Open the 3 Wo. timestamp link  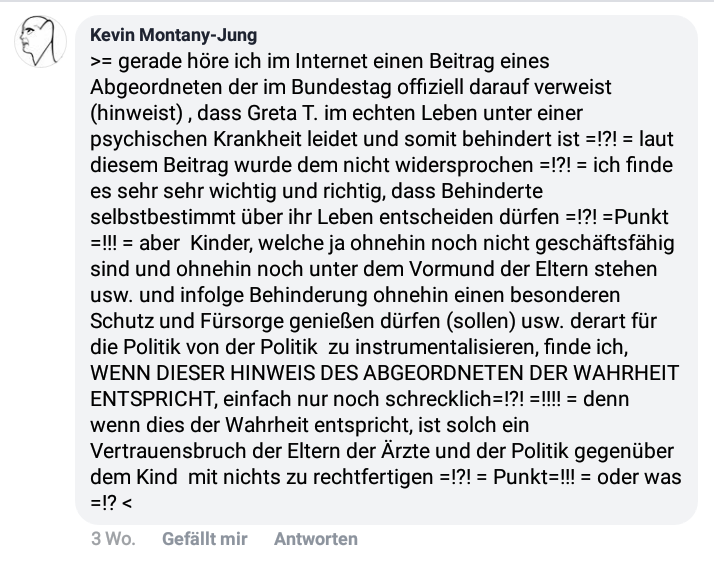coord(113,539)
